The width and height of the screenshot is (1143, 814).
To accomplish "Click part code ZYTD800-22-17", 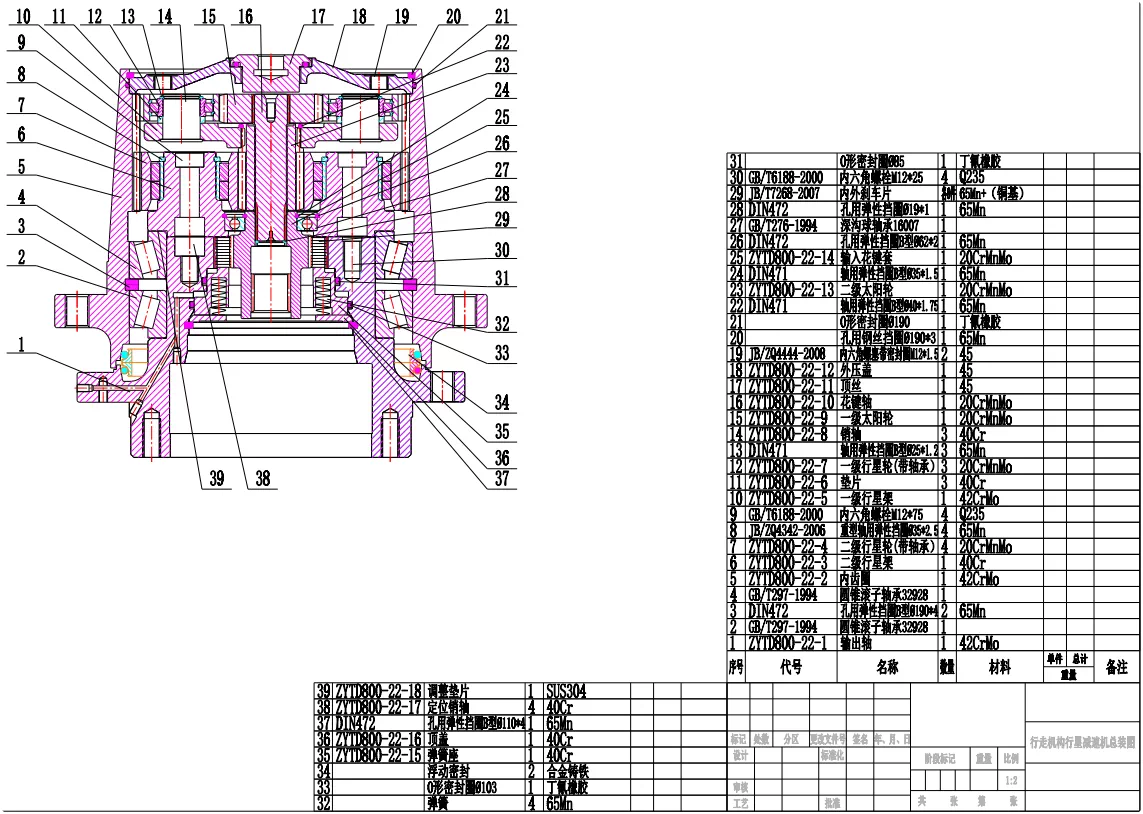I will [378, 706].
